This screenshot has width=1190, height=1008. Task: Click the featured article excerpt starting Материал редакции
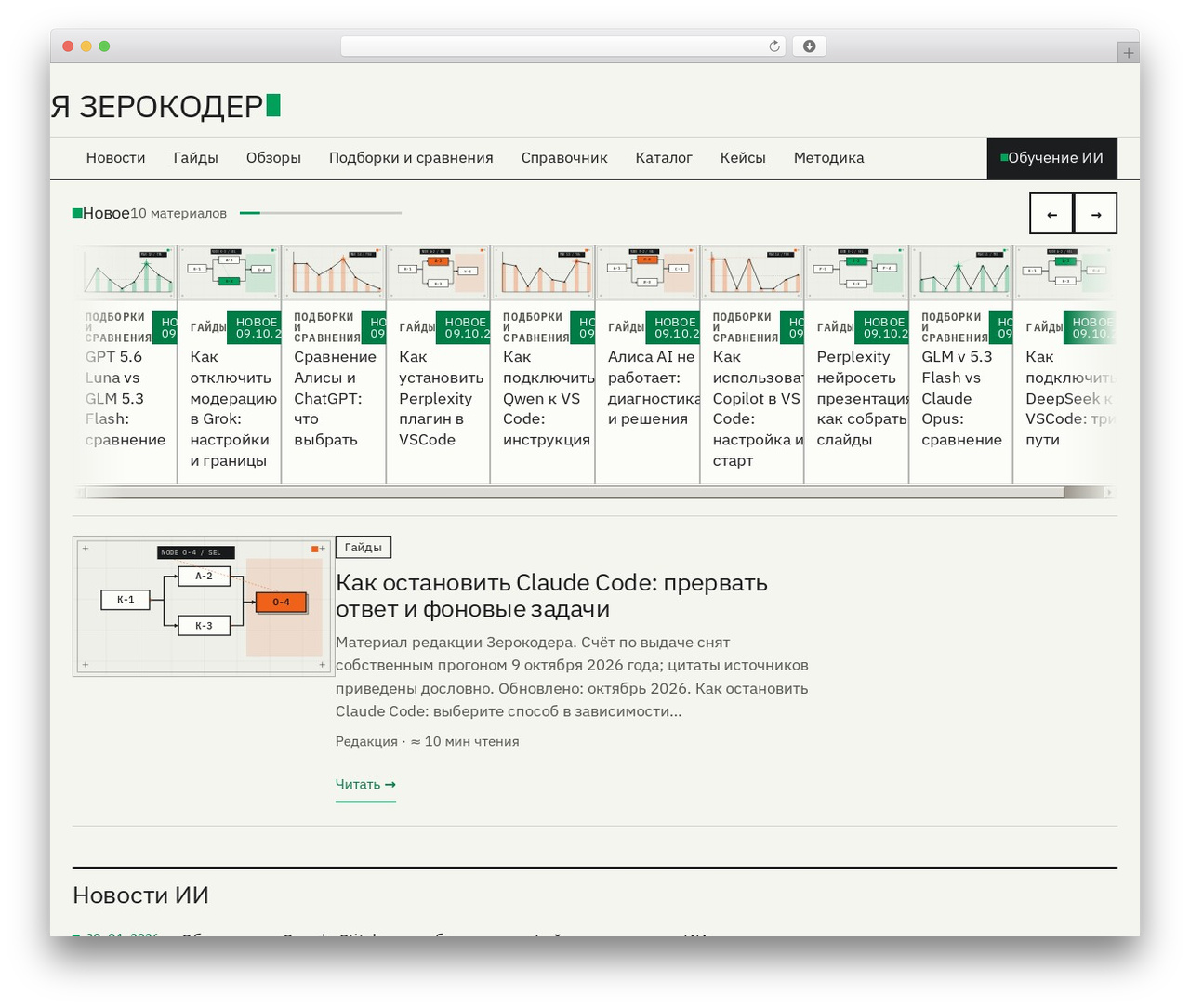572,677
